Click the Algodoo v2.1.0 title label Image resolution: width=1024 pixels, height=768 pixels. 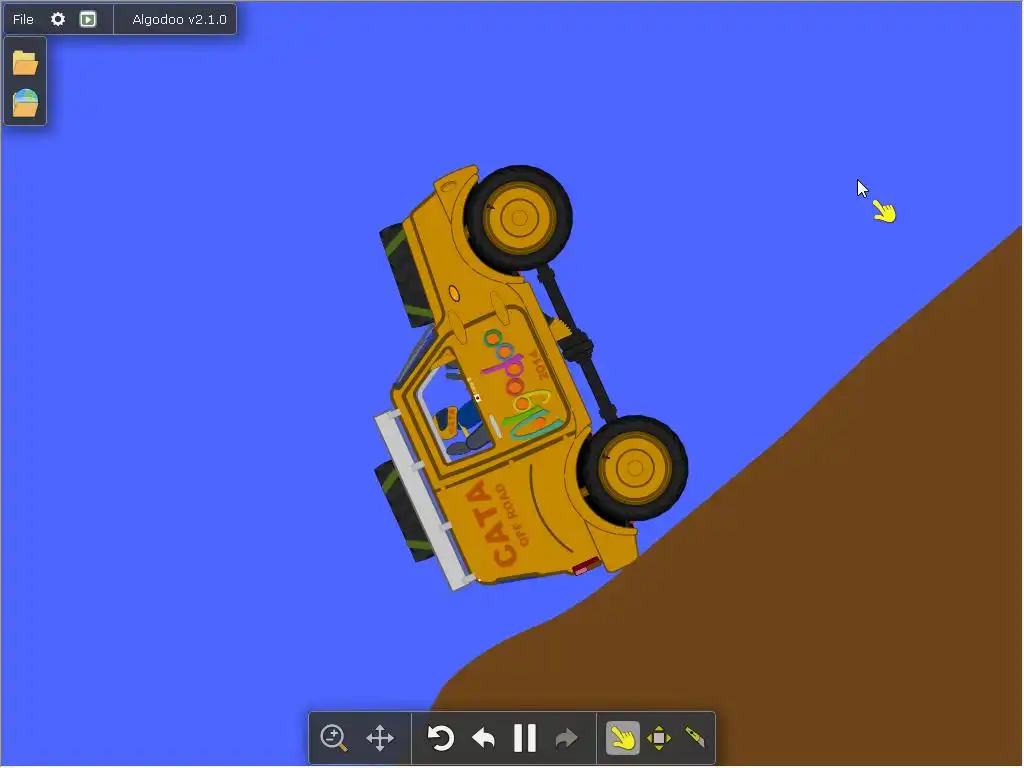coord(179,19)
